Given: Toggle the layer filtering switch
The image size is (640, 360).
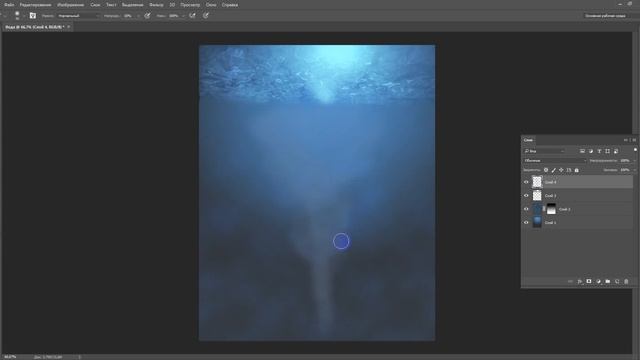Looking at the screenshot, I should coord(635,150).
